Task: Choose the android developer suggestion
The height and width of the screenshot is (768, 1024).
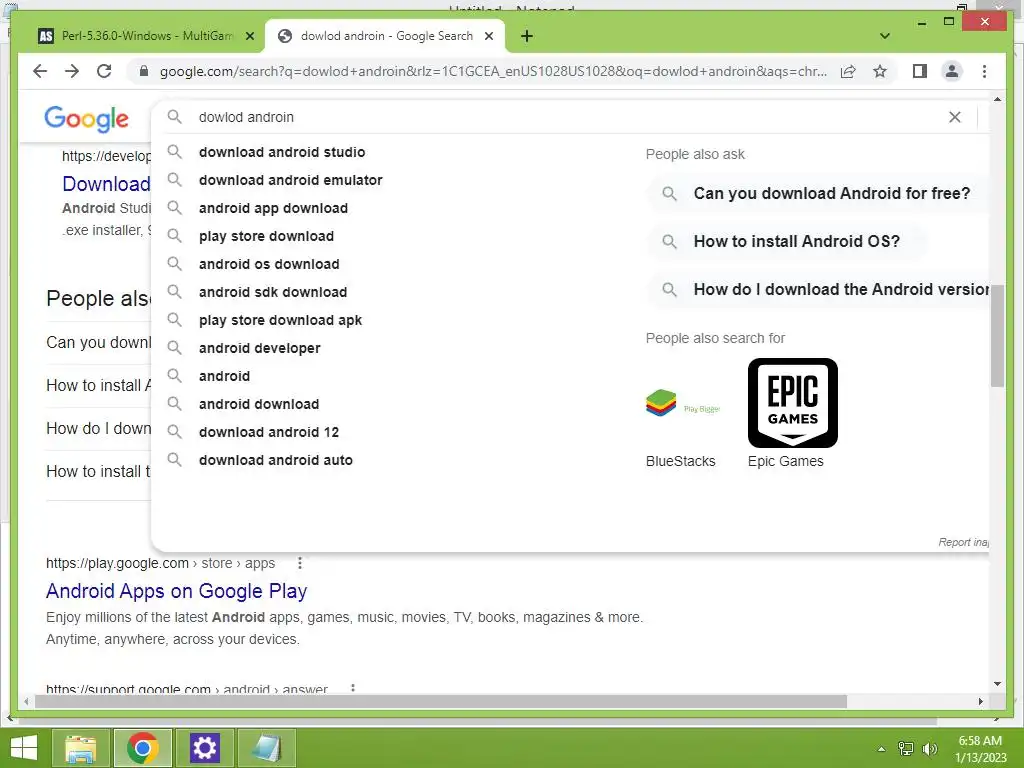Action: (260, 349)
